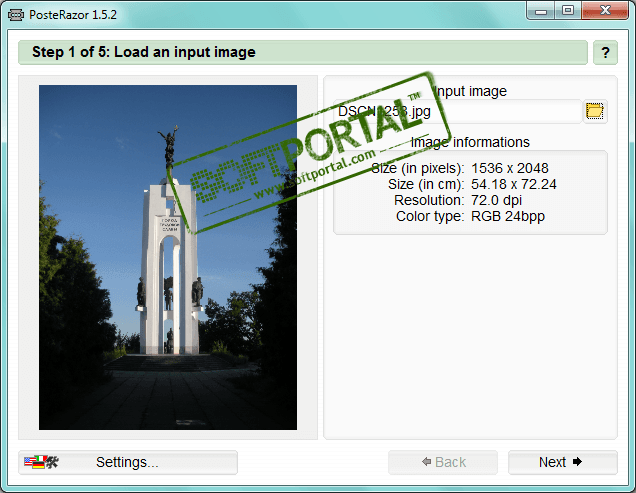Image resolution: width=636 pixels, height=493 pixels.
Task: Click the input image filename field
Action: (x=457, y=111)
